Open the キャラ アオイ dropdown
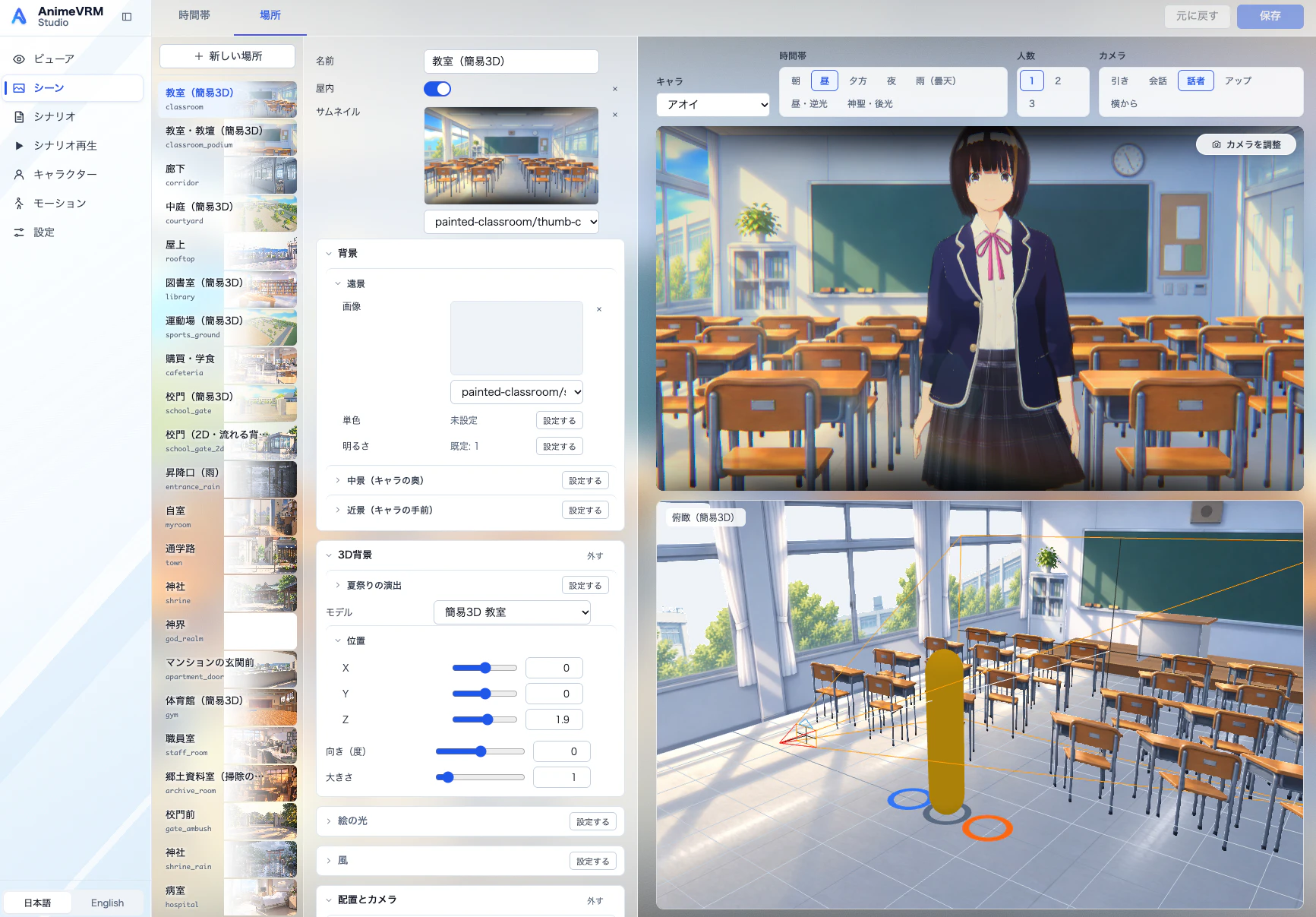This screenshot has width=1316, height=917. (x=714, y=104)
